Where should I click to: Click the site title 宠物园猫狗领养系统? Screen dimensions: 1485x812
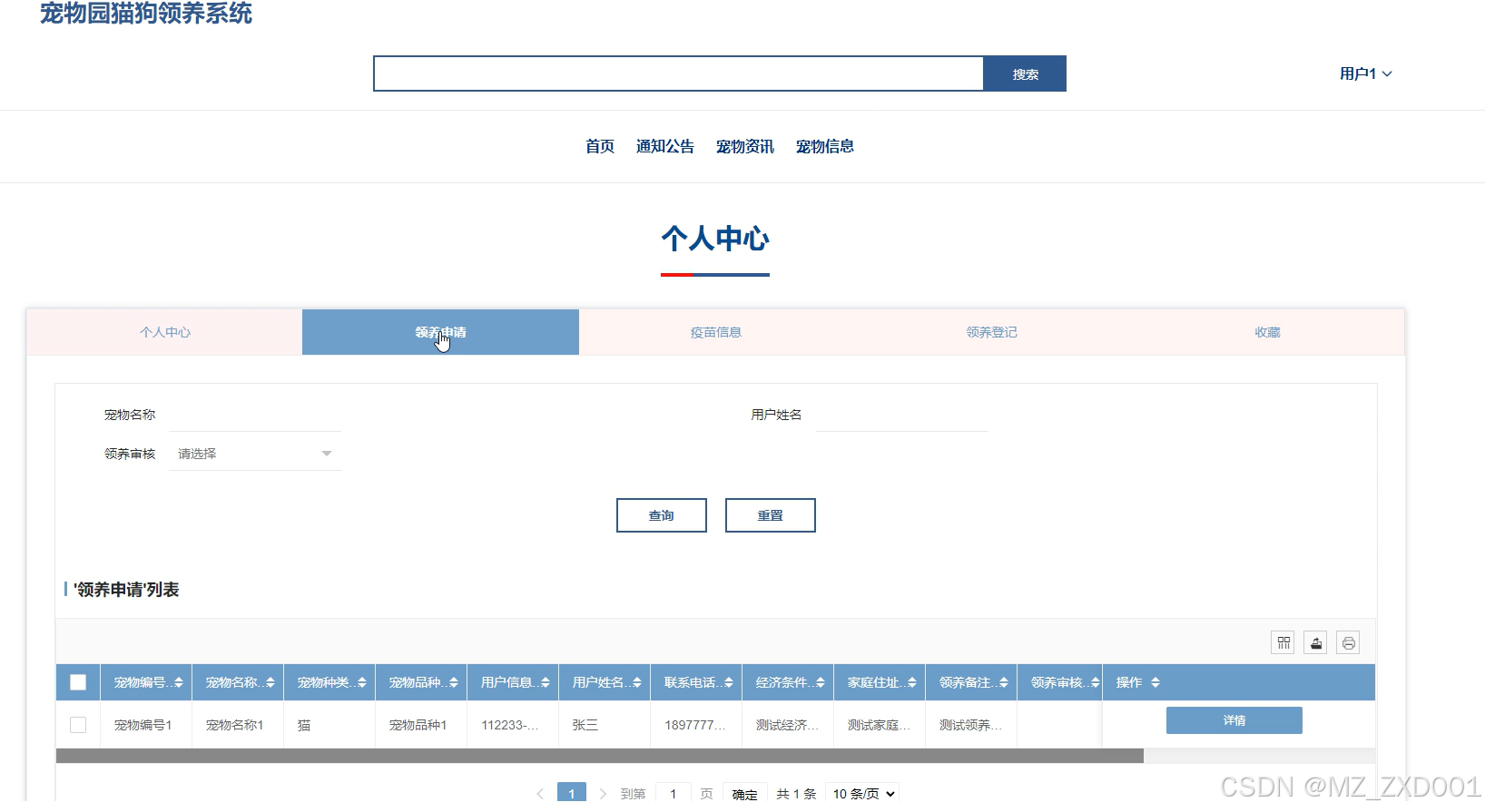click(x=146, y=14)
